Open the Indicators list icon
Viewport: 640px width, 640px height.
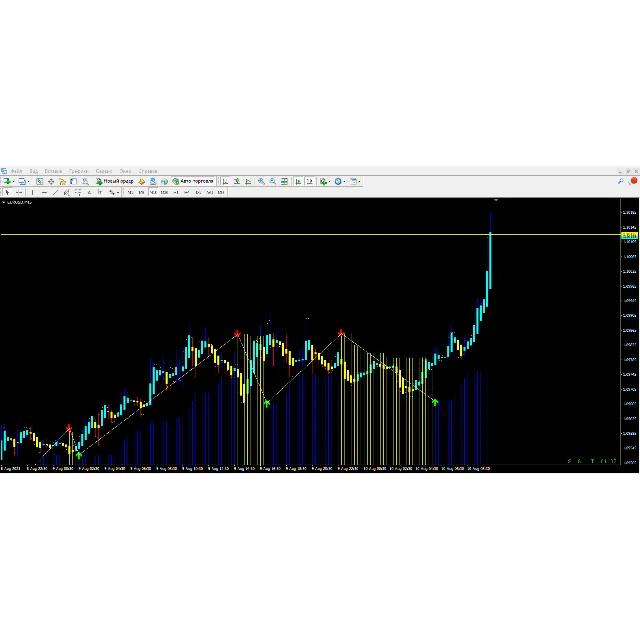coord(323,181)
